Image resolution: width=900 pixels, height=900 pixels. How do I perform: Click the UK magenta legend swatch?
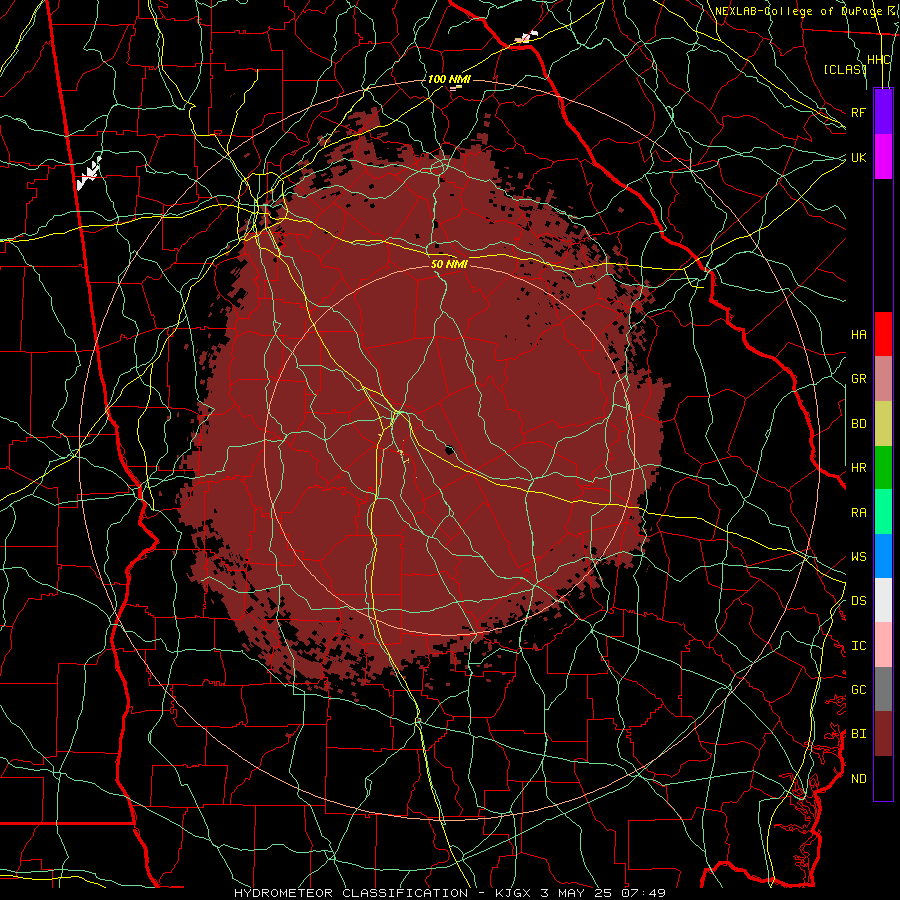883,157
